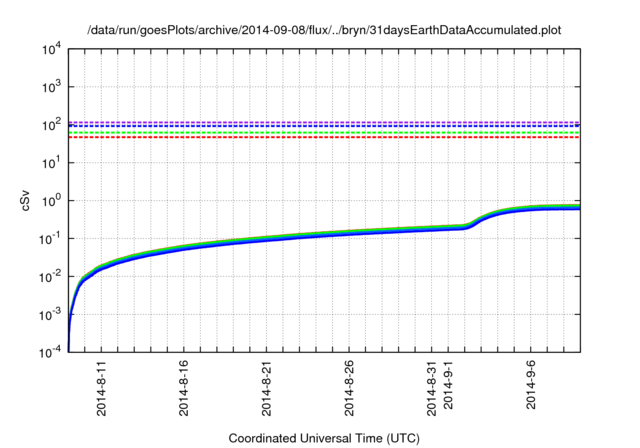
Task: Click the 10^-3 y-axis label
Action: click(51, 314)
